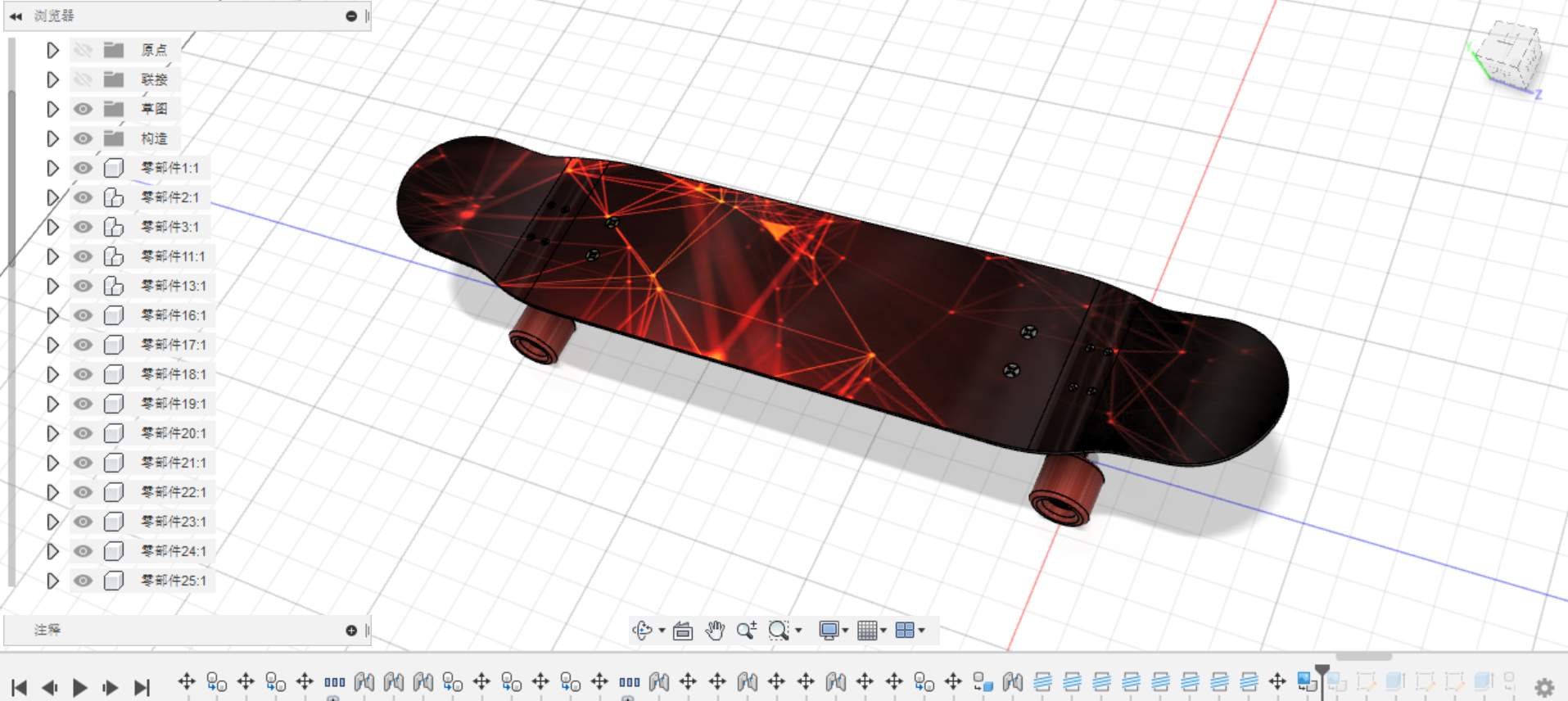Click the 草图 folder icon
Screen dimensions: 1568x701
(x=114, y=109)
